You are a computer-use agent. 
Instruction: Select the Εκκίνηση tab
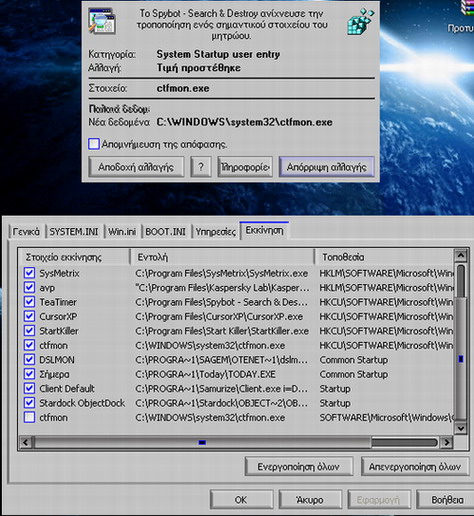point(264,230)
